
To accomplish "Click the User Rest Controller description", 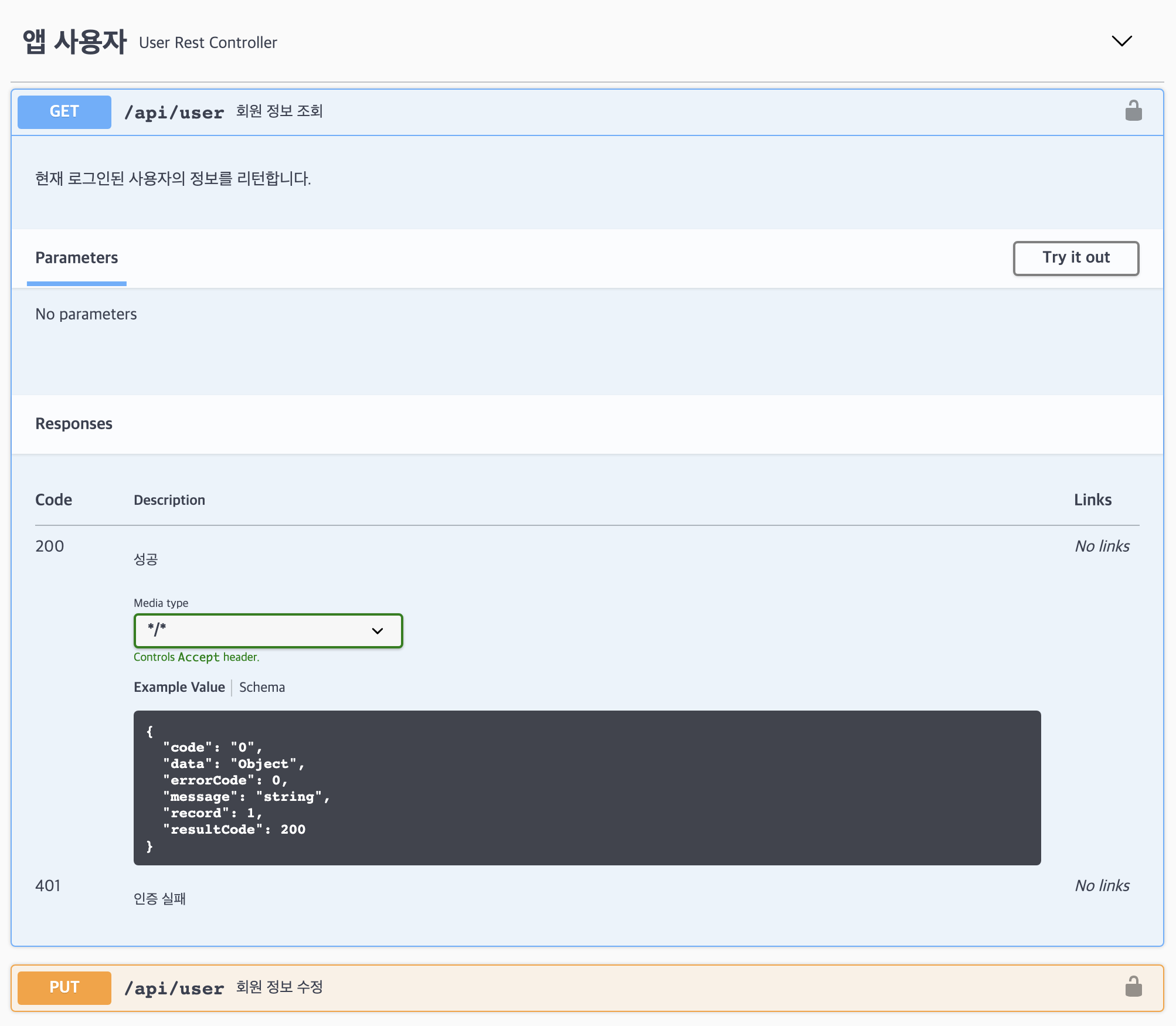I will [208, 43].
